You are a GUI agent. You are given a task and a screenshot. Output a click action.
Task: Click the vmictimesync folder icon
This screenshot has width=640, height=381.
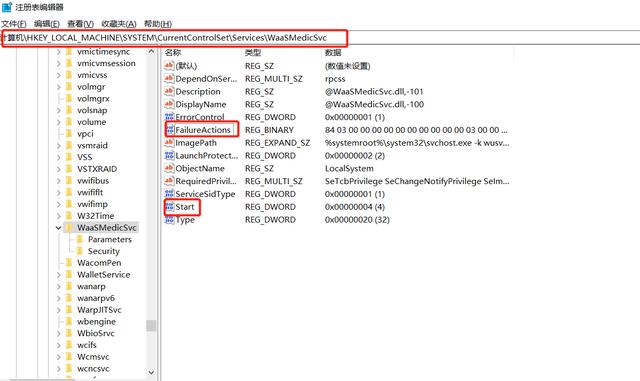point(69,51)
